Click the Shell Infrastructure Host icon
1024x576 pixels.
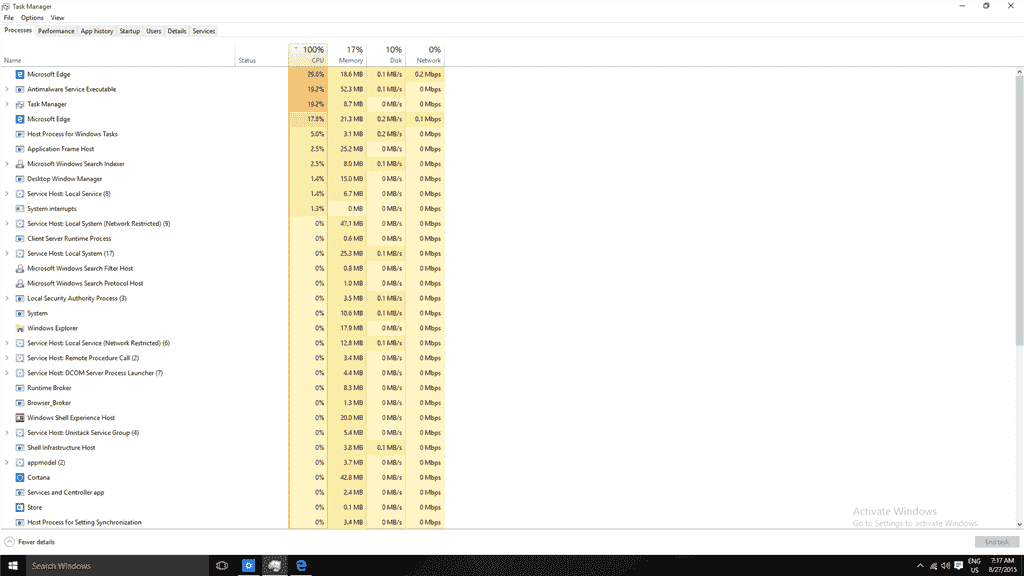[20, 447]
